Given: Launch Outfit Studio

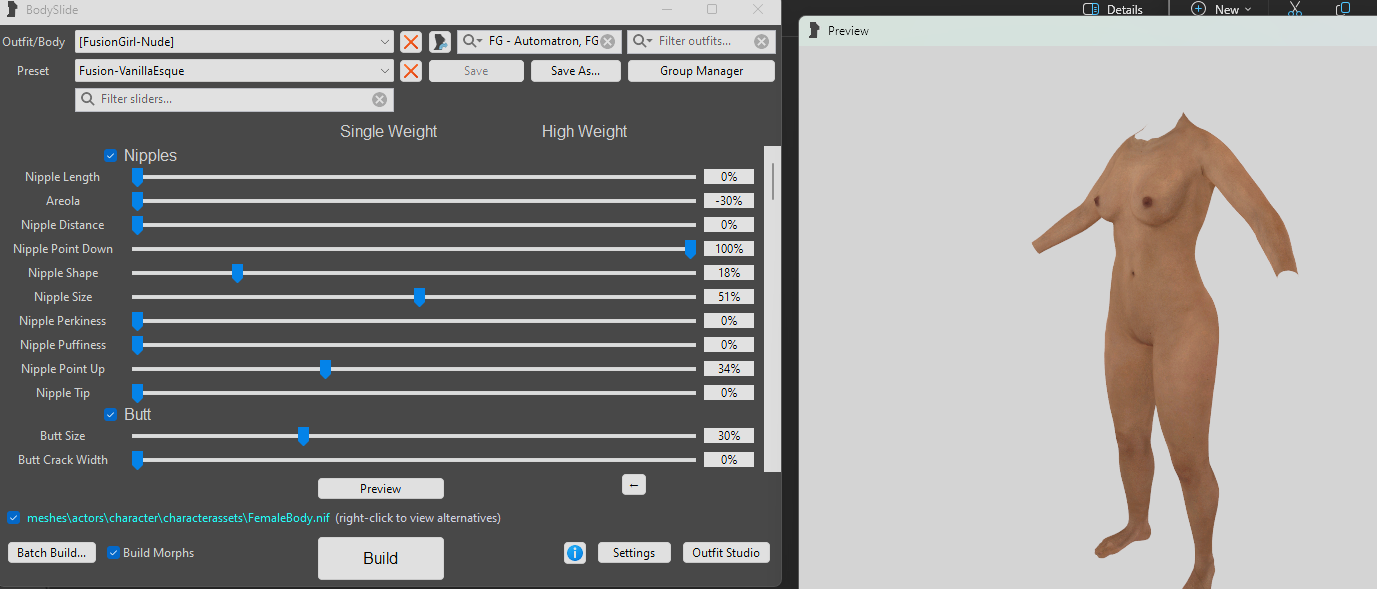Looking at the screenshot, I should pyautogui.click(x=726, y=553).
